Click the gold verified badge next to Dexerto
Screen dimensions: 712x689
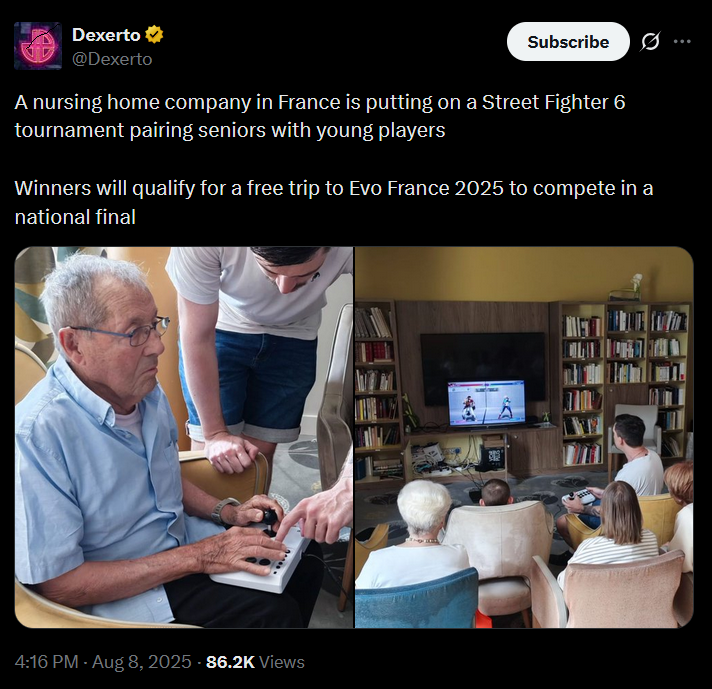pyautogui.click(x=154, y=35)
